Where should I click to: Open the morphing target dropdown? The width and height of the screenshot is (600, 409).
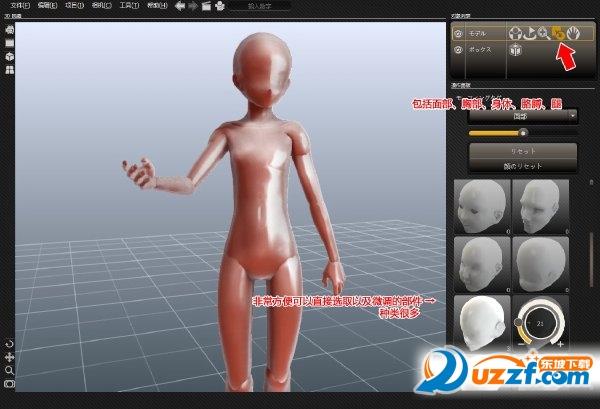click(x=522, y=116)
